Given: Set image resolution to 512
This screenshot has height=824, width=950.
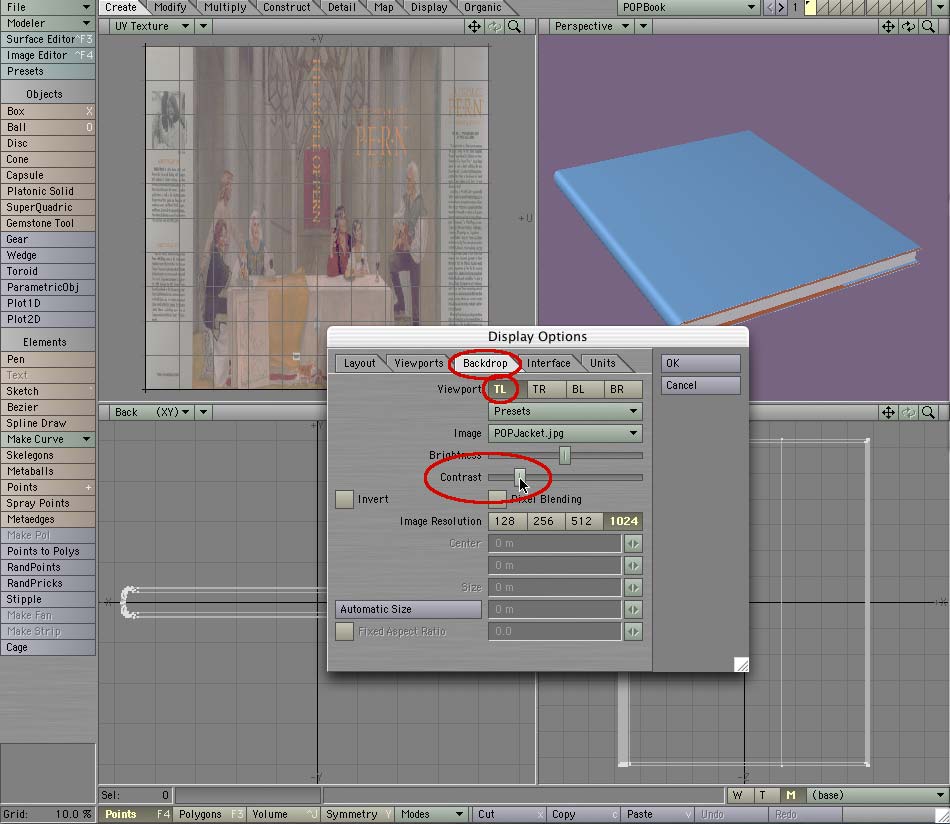Looking at the screenshot, I should point(582,521).
